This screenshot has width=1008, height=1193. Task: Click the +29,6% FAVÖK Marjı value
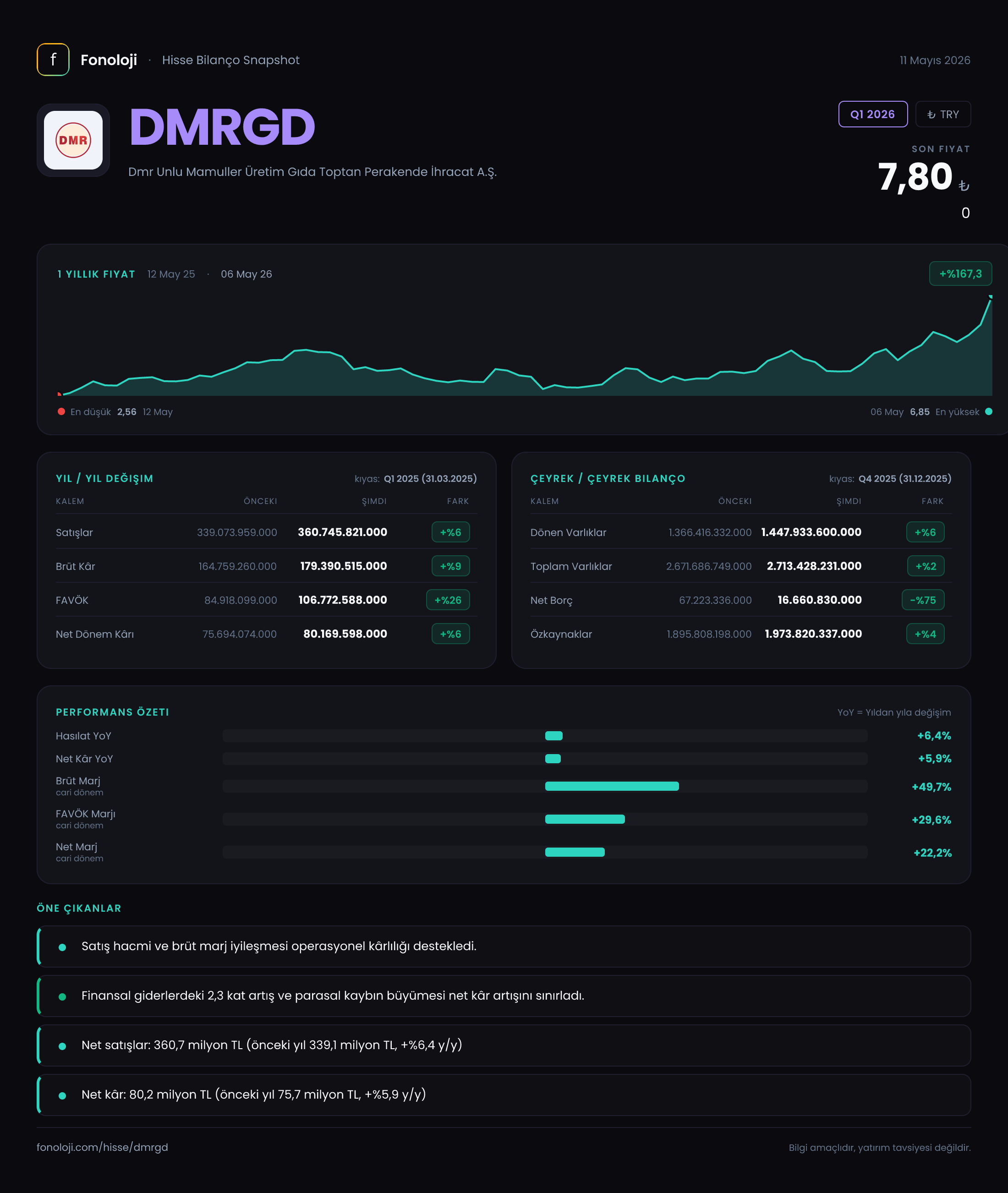931,820
